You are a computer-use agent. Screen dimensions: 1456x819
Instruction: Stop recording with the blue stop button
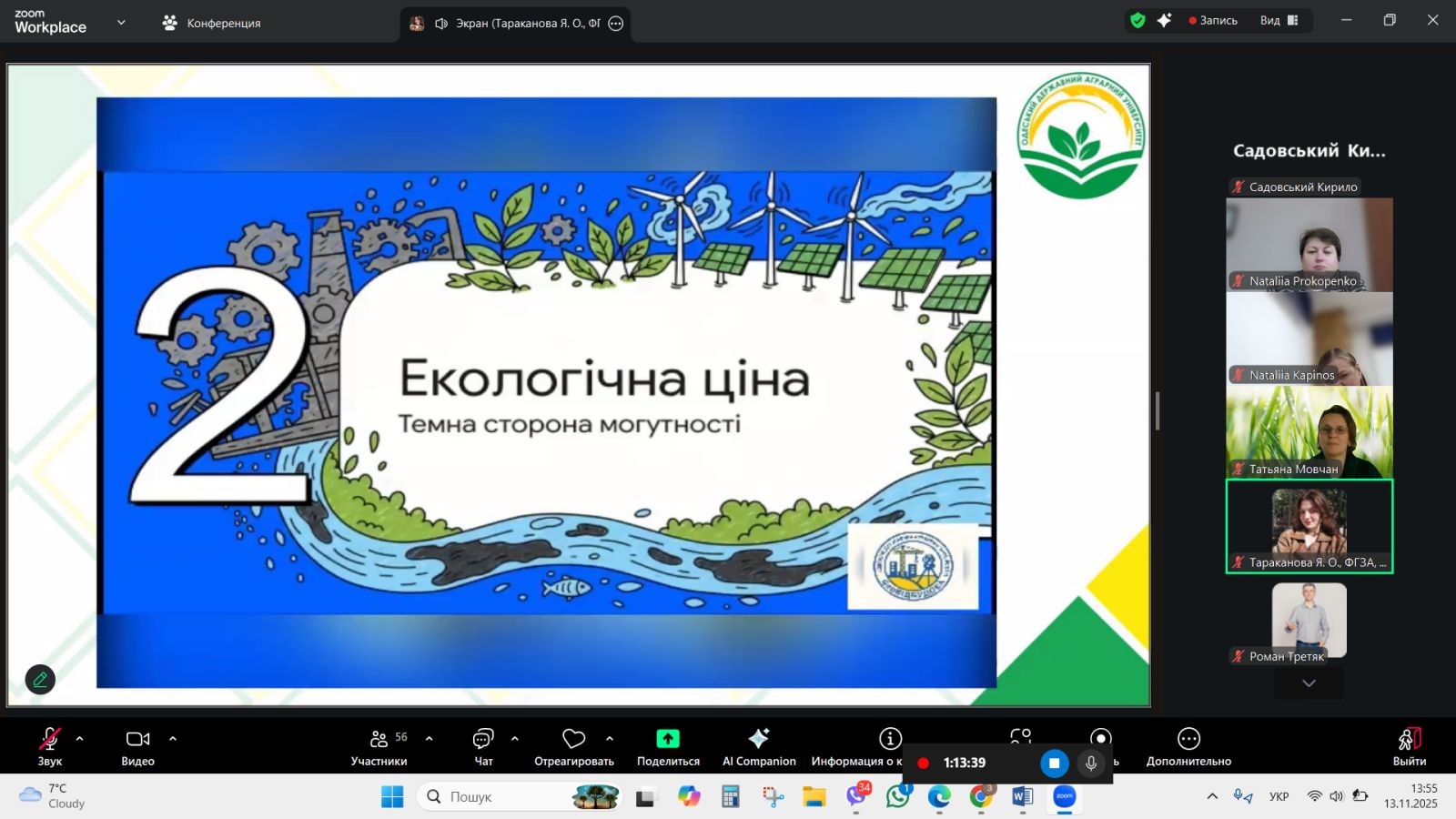click(1054, 763)
